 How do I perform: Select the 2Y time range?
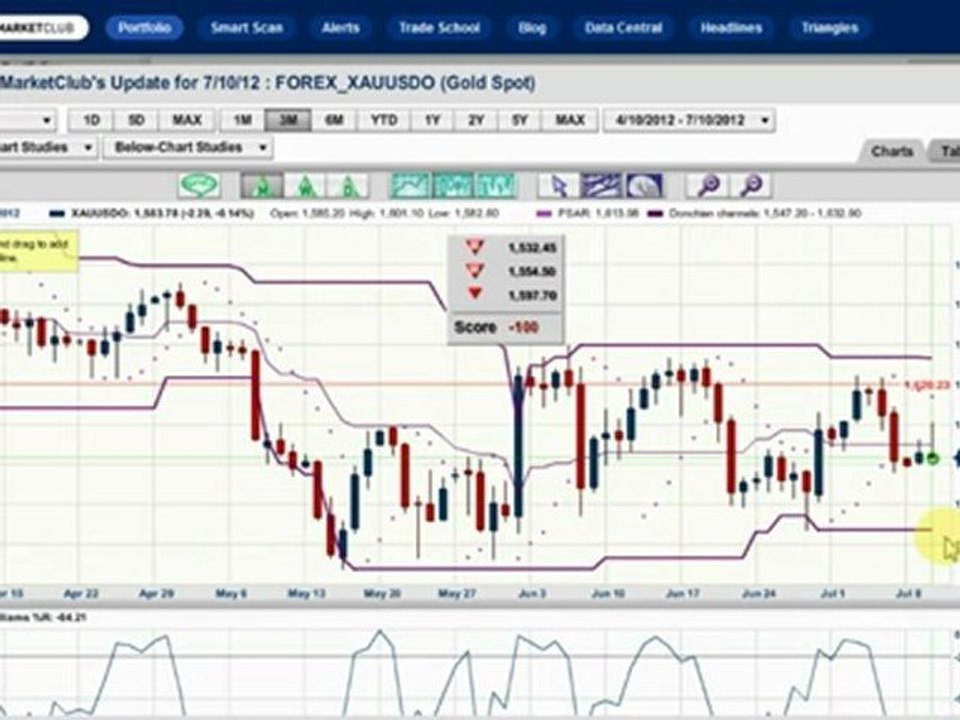476,120
